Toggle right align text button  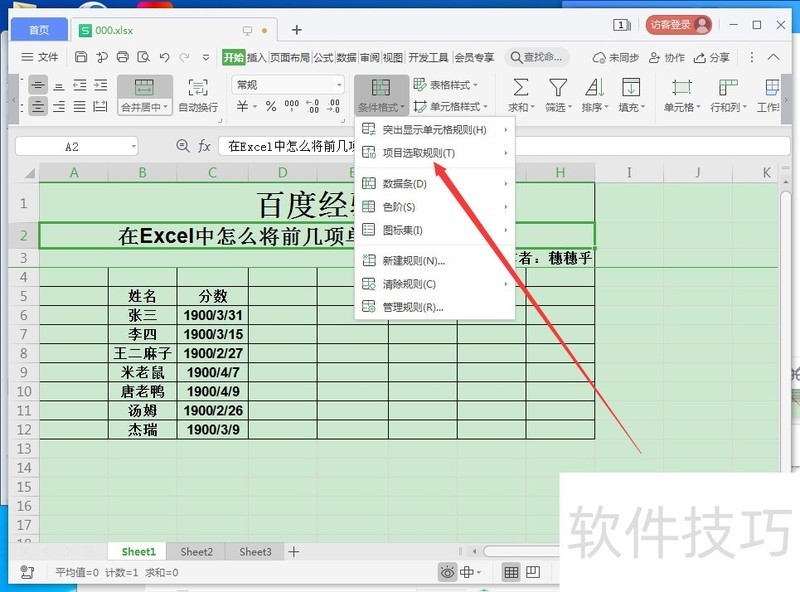(x=59, y=106)
